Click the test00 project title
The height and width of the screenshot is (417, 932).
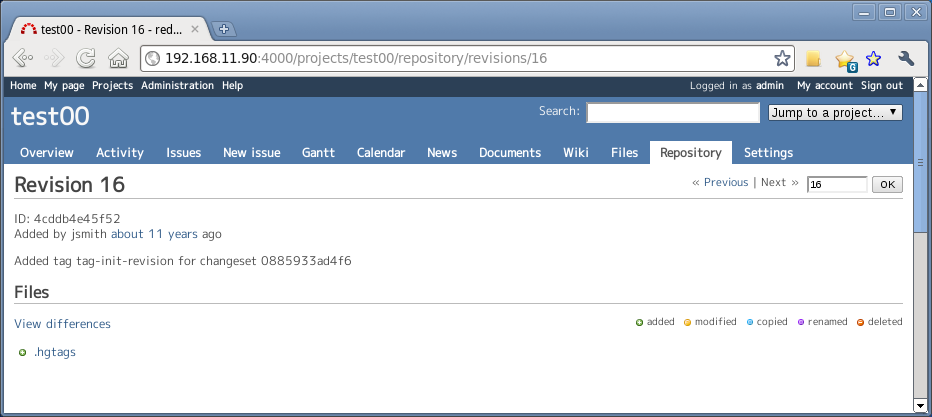point(51,116)
